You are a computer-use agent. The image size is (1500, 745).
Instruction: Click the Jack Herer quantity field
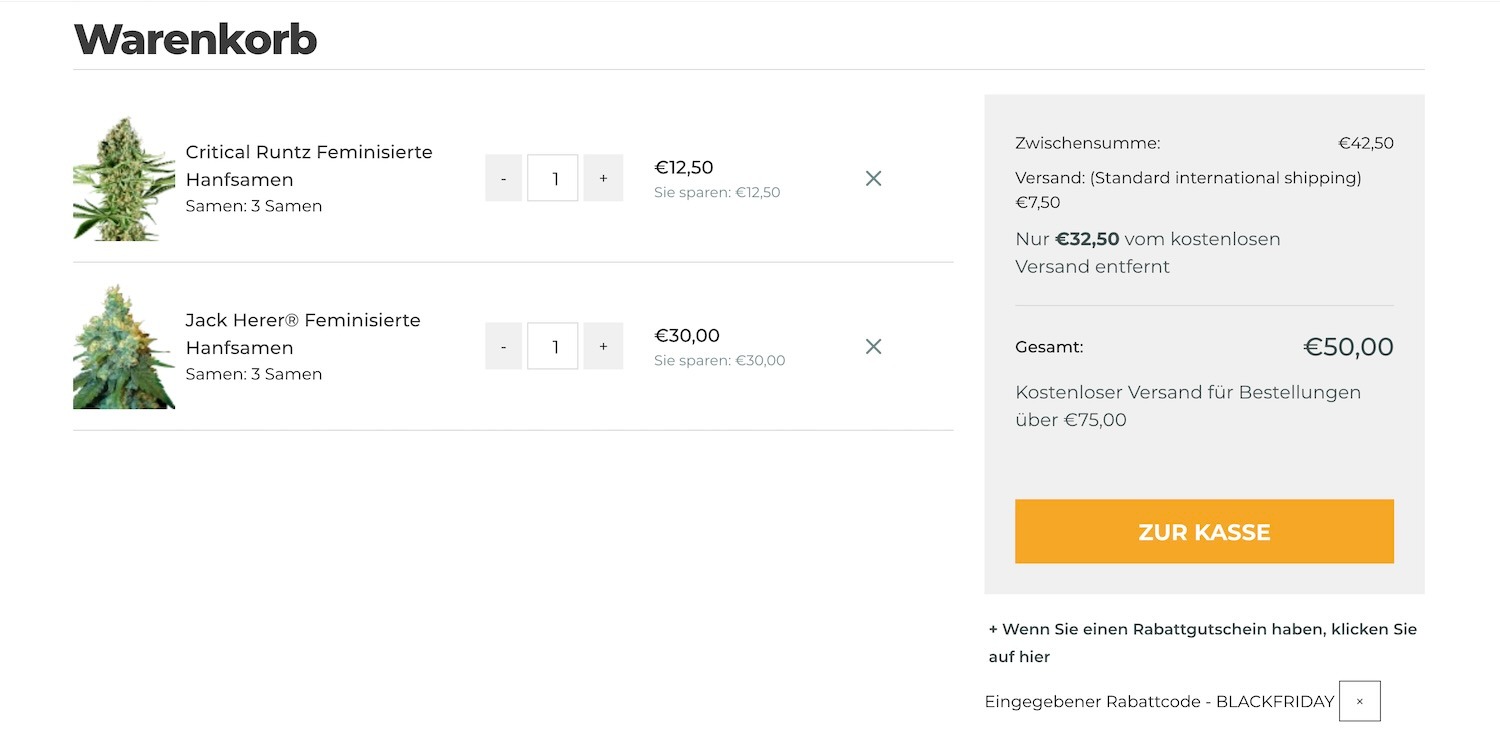click(x=553, y=346)
